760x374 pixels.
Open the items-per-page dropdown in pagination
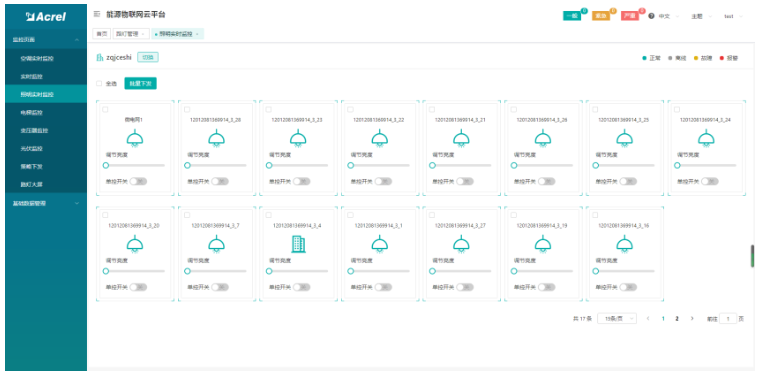[617, 318]
